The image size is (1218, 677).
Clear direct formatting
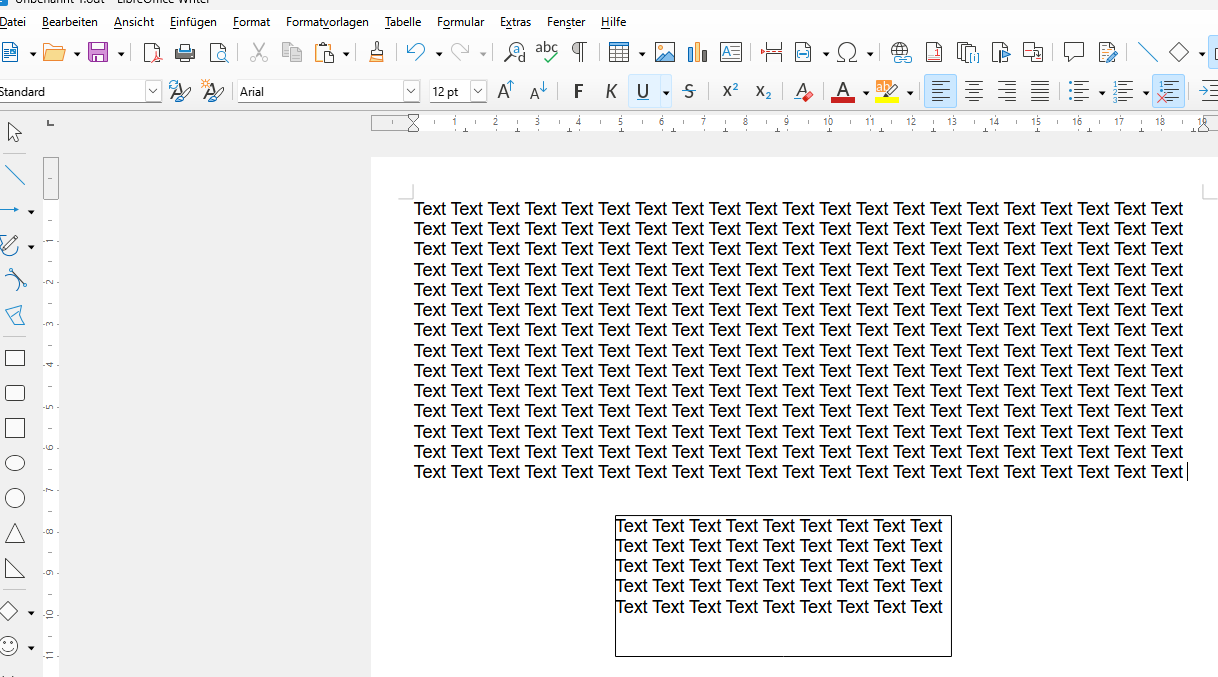tap(802, 91)
